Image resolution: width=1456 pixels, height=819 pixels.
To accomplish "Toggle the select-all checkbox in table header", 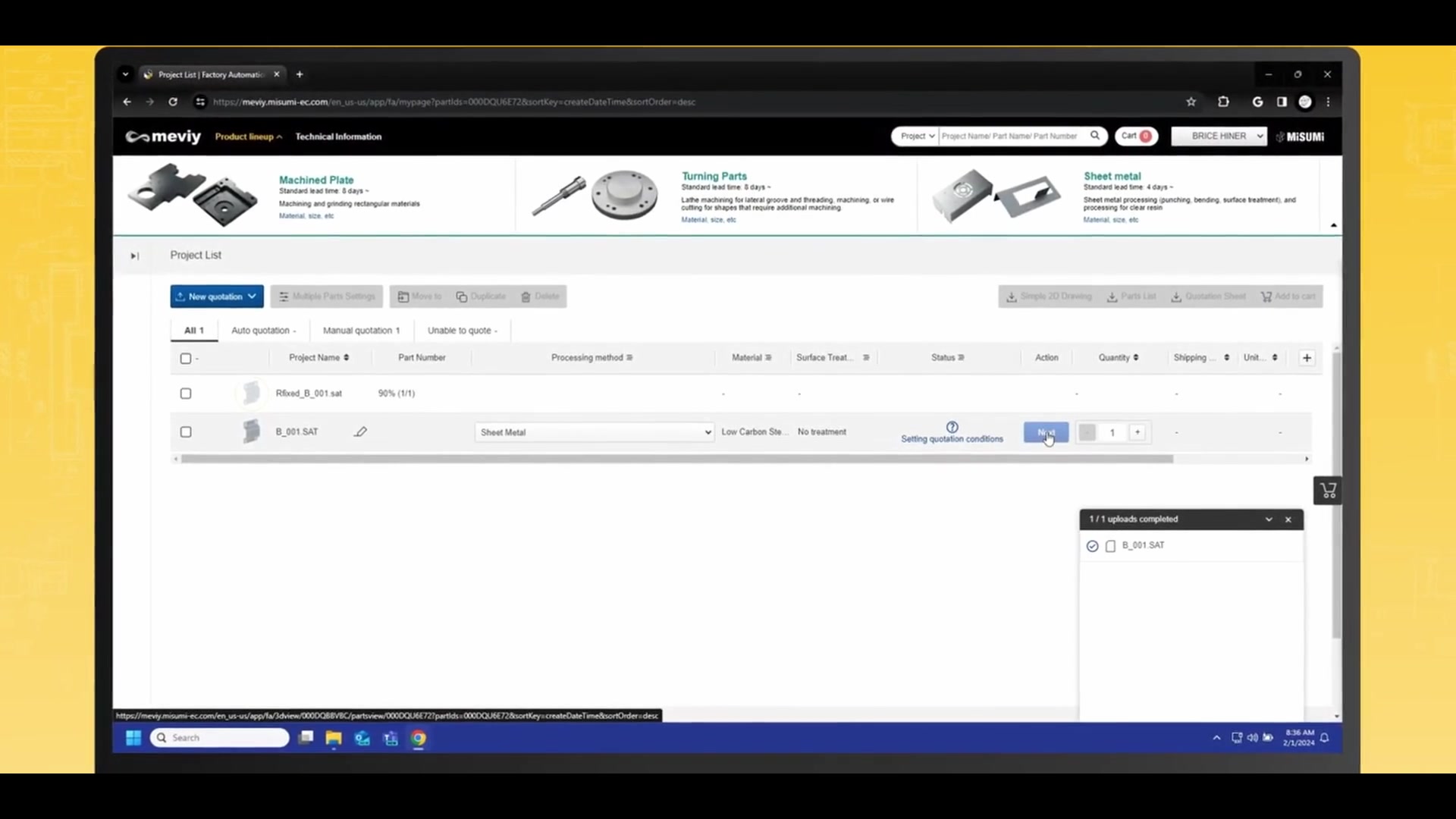I will (x=186, y=359).
